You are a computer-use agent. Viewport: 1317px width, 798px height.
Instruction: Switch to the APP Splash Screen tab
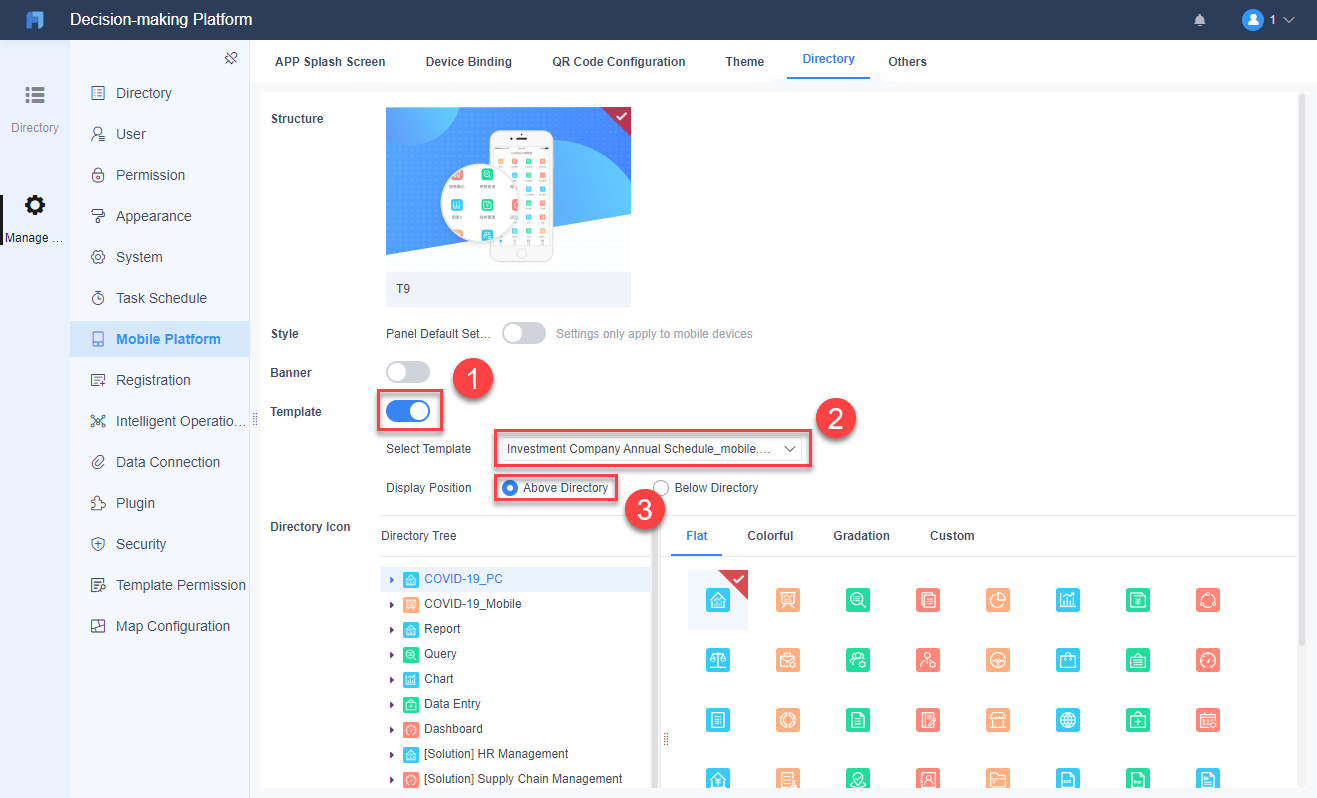(x=330, y=62)
